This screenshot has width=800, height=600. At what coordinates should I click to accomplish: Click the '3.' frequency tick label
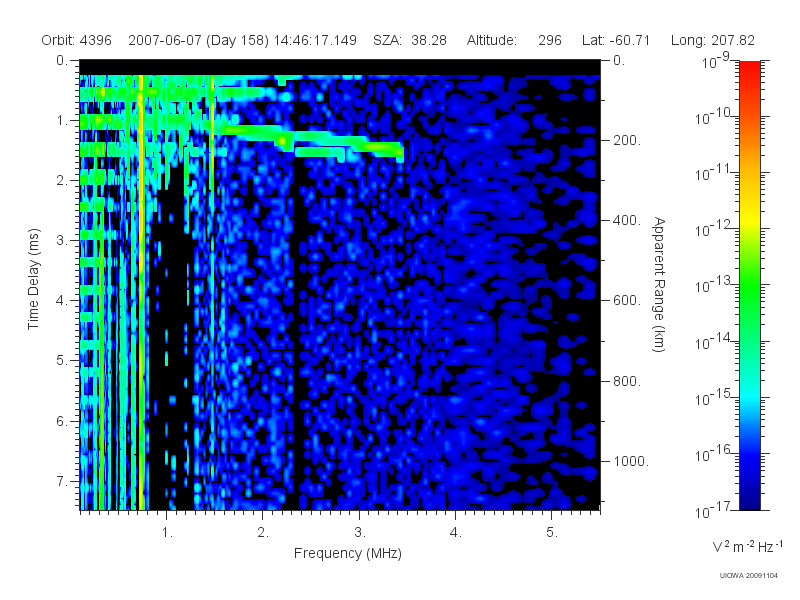click(x=360, y=533)
